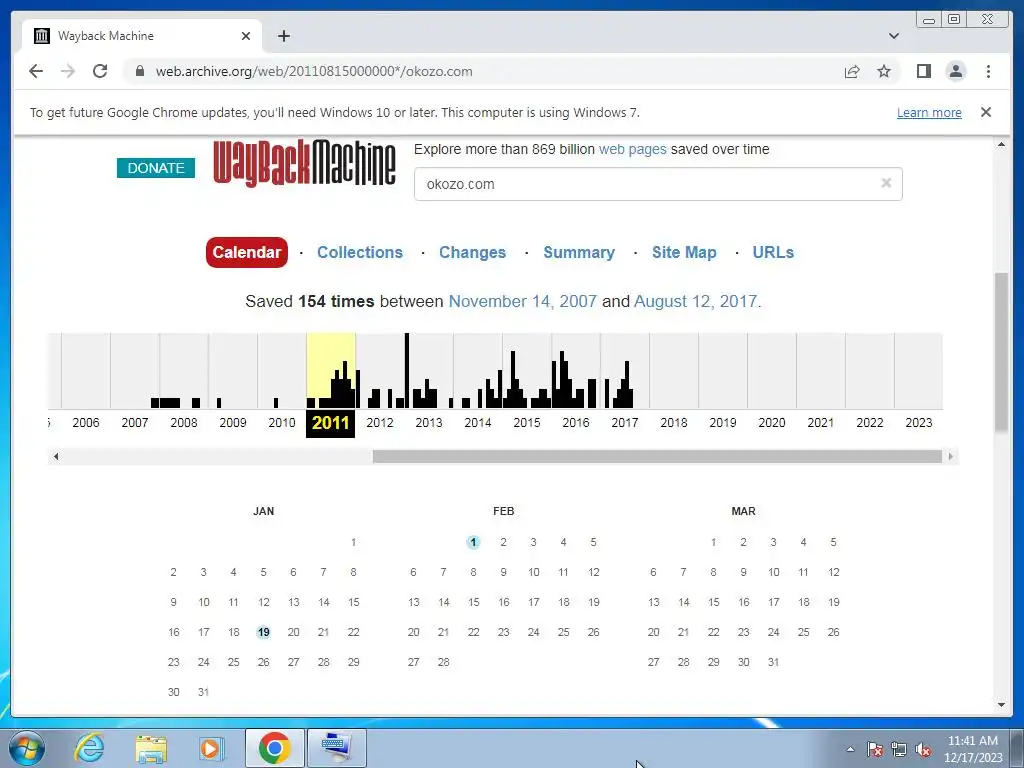1024x768 pixels.
Task: Switch to the Site Map tab
Action: pos(684,252)
